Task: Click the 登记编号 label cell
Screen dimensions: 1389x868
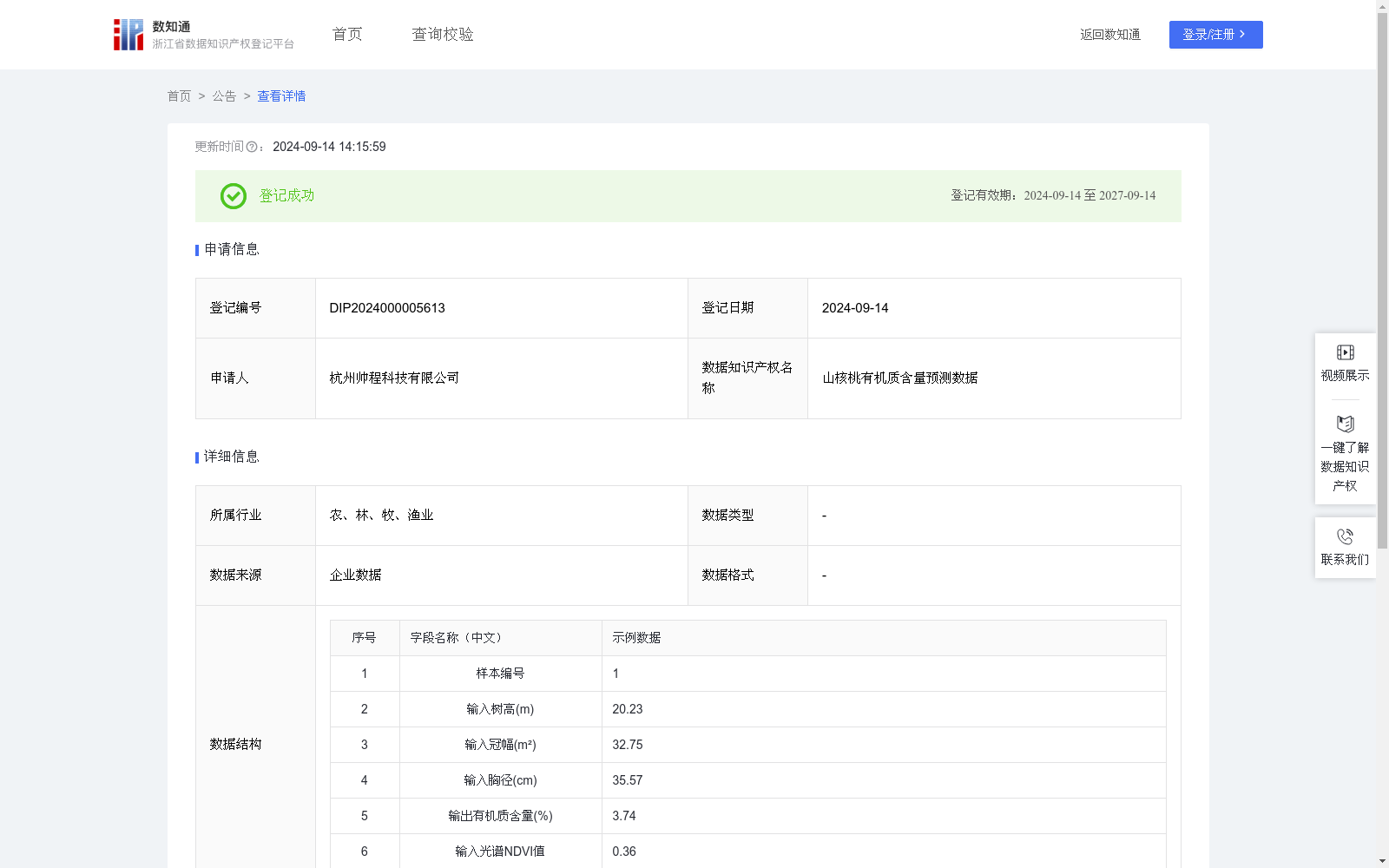Action: pyautogui.click(x=255, y=308)
